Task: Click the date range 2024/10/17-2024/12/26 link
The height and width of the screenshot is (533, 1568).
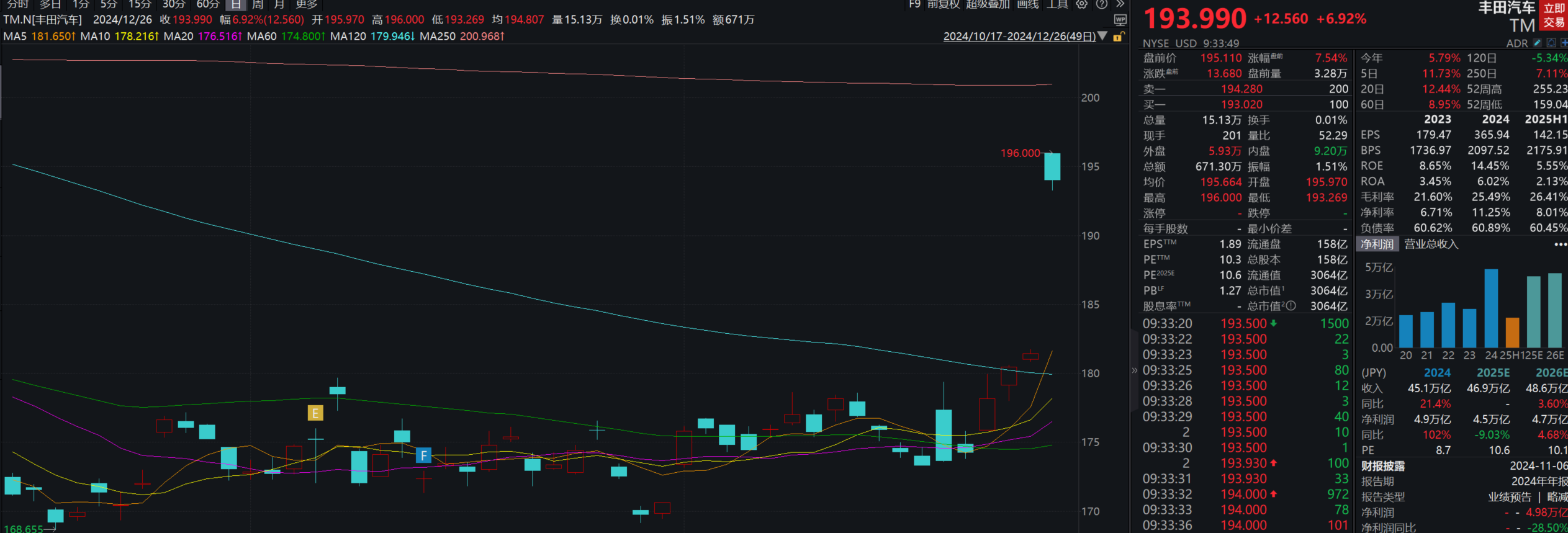Action: click(1019, 37)
